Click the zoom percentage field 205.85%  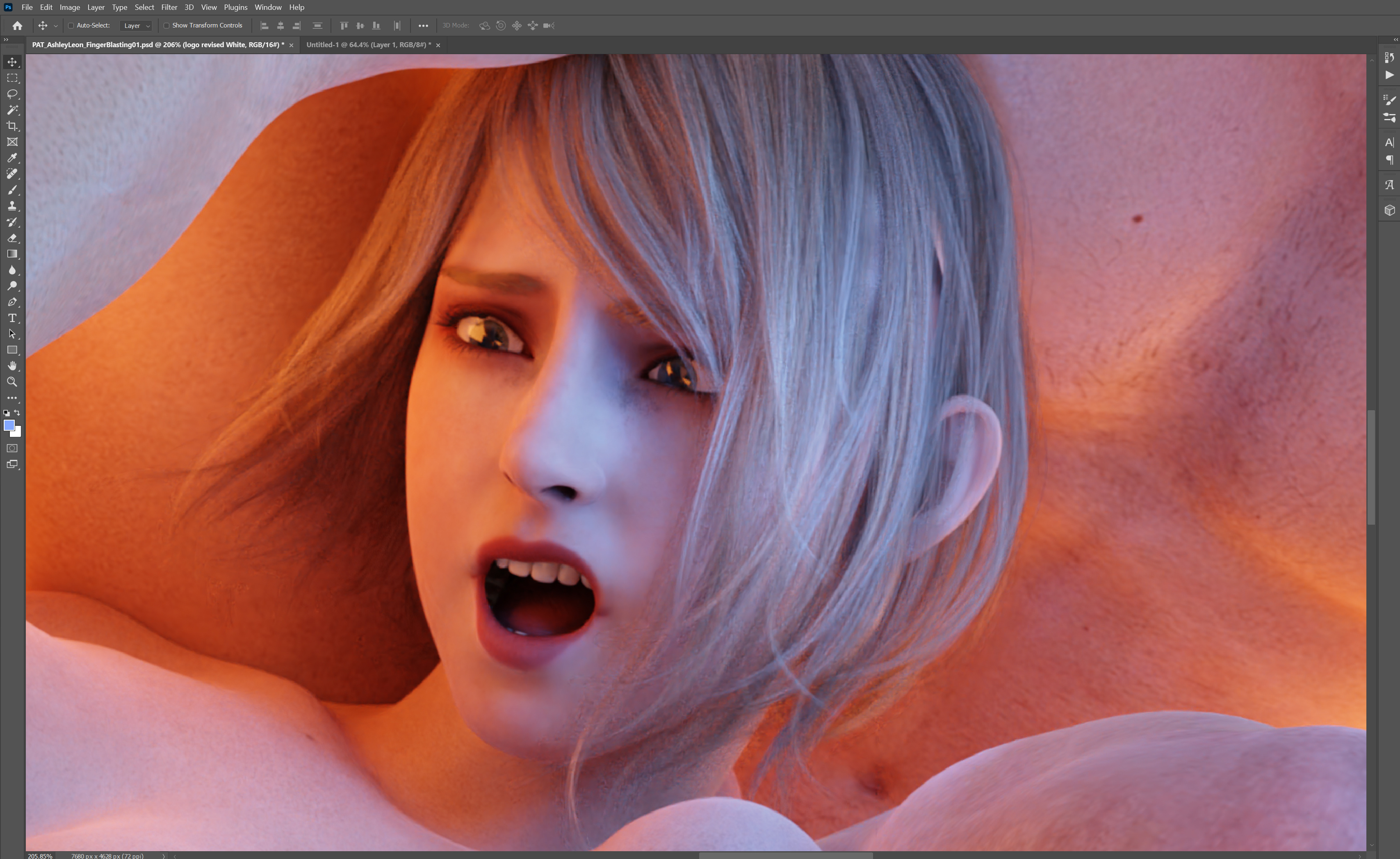click(x=40, y=856)
